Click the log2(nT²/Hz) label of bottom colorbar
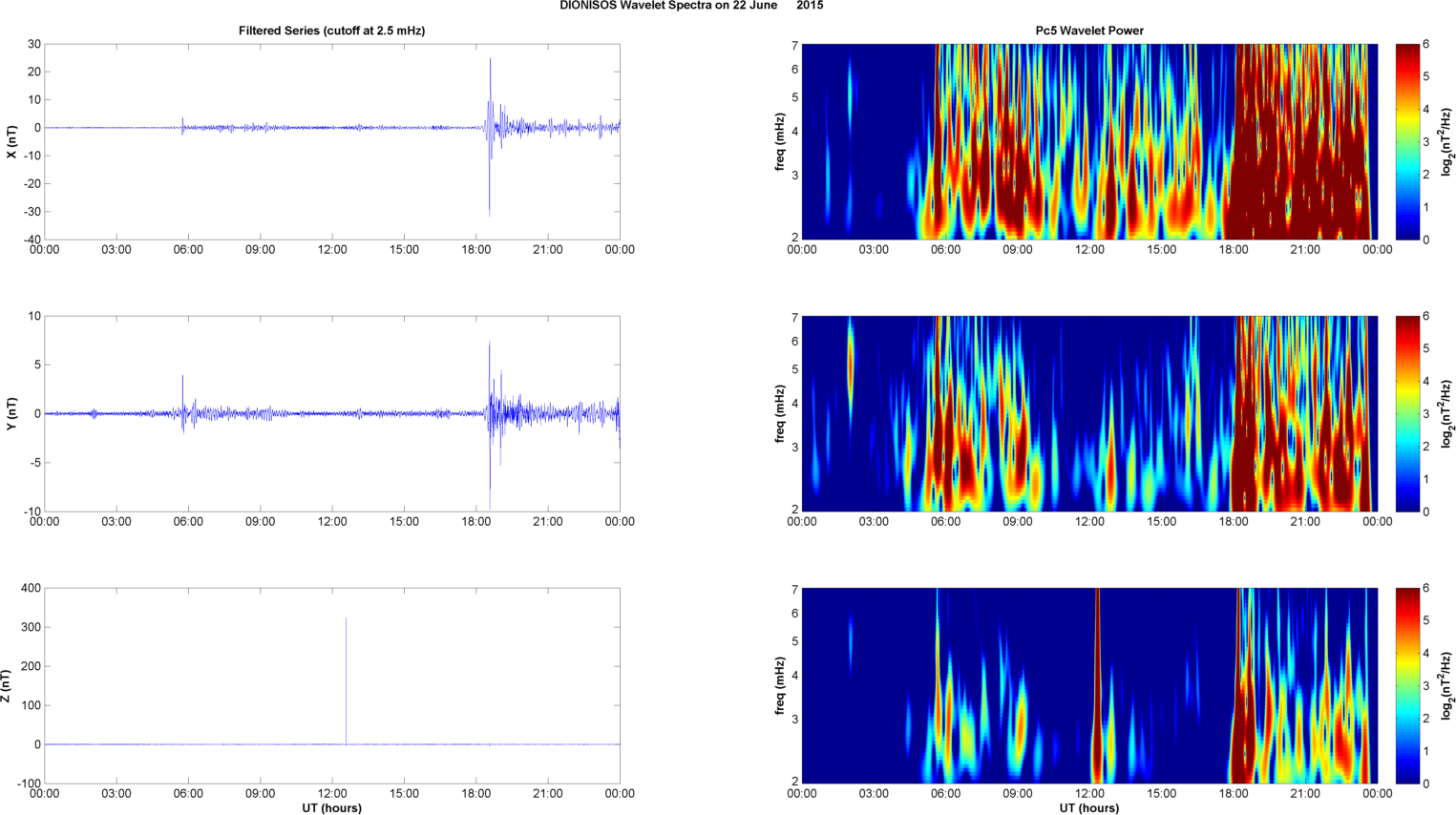Viewport: 1456px width, 815px height. [1447, 685]
